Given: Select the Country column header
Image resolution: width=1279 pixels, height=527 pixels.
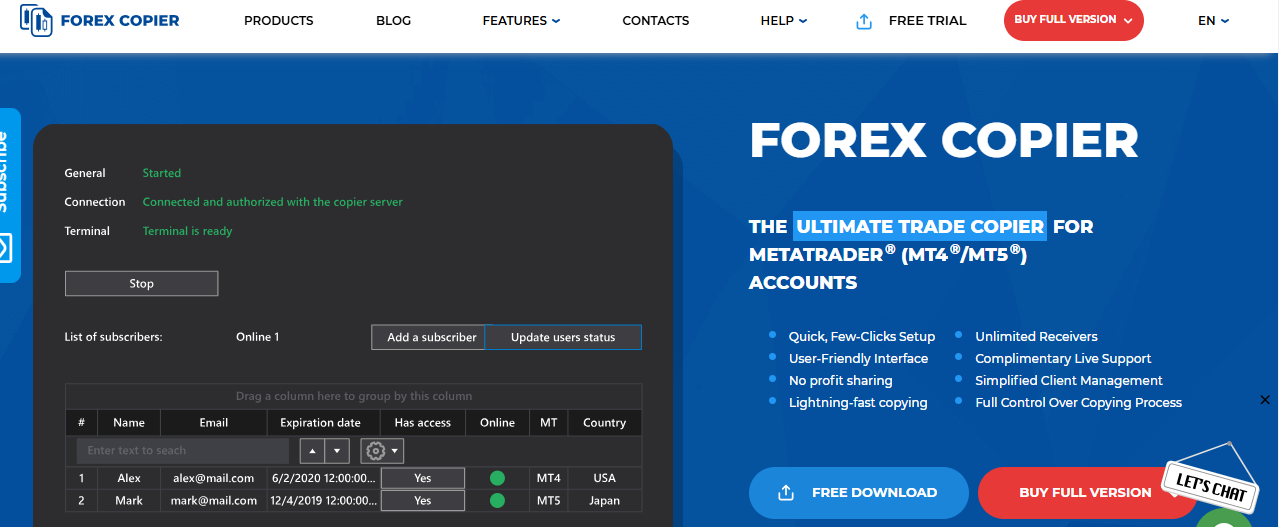Looking at the screenshot, I should (605, 423).
